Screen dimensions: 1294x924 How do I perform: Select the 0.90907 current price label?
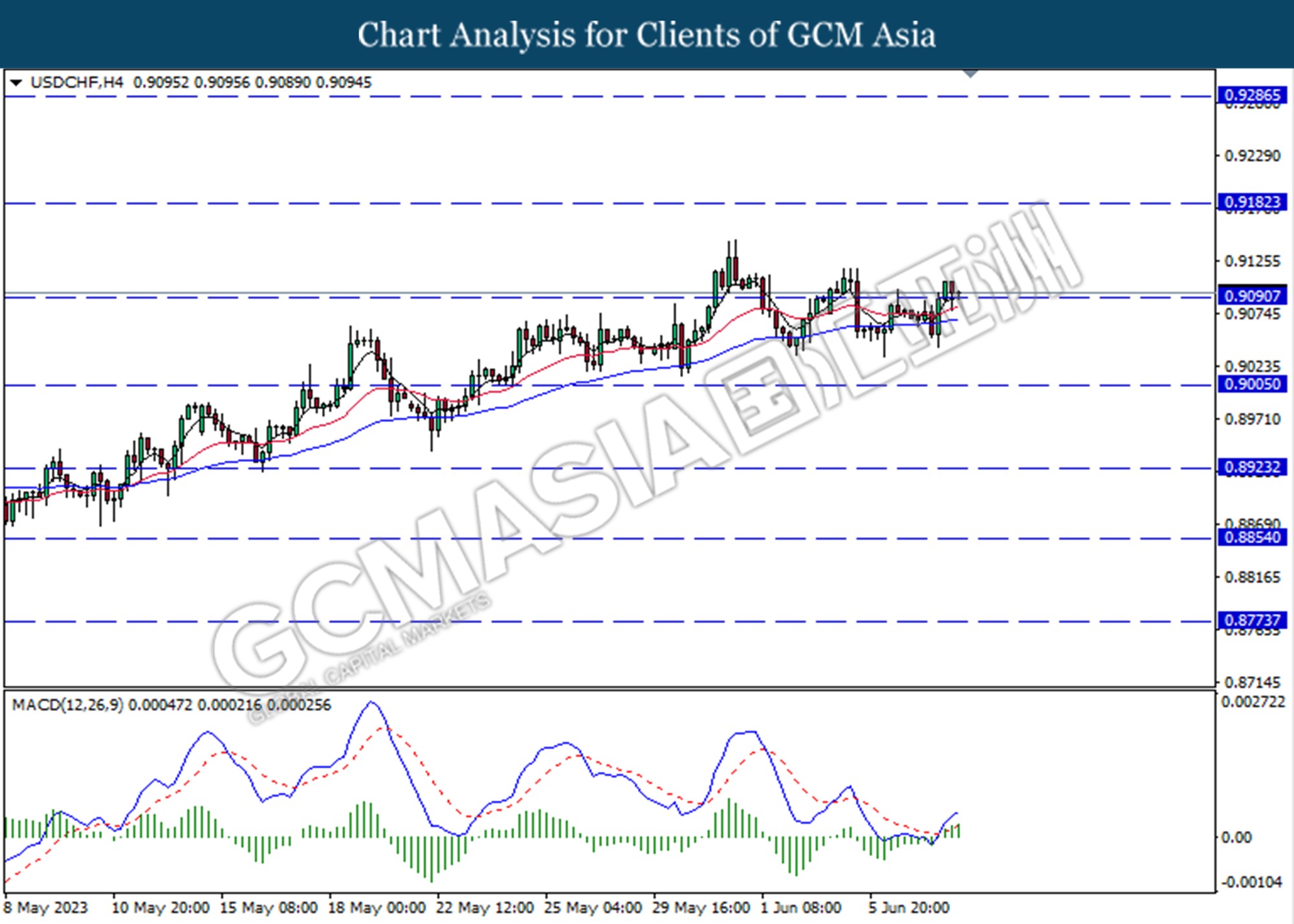[1252, 296]
